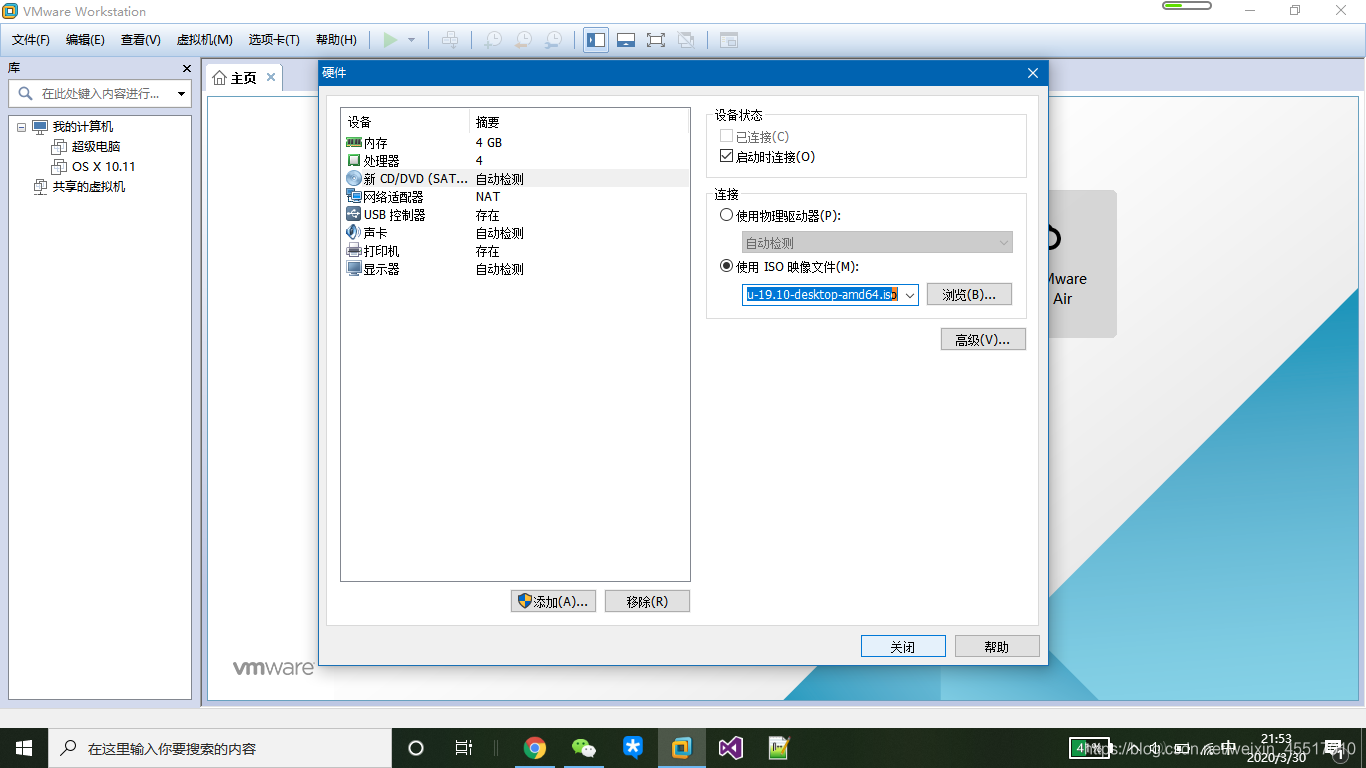Click the send Ctrl+Alt+Del toolbar icon
1366x768 pixels.
(451, 40)
